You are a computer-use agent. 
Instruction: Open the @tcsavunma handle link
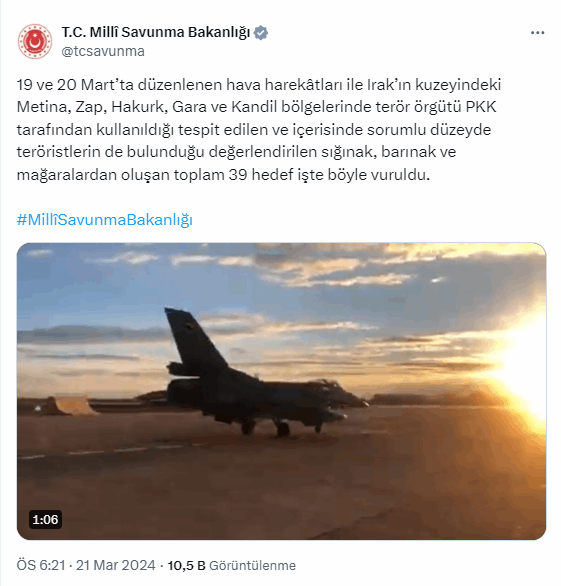tap(103, 51)
